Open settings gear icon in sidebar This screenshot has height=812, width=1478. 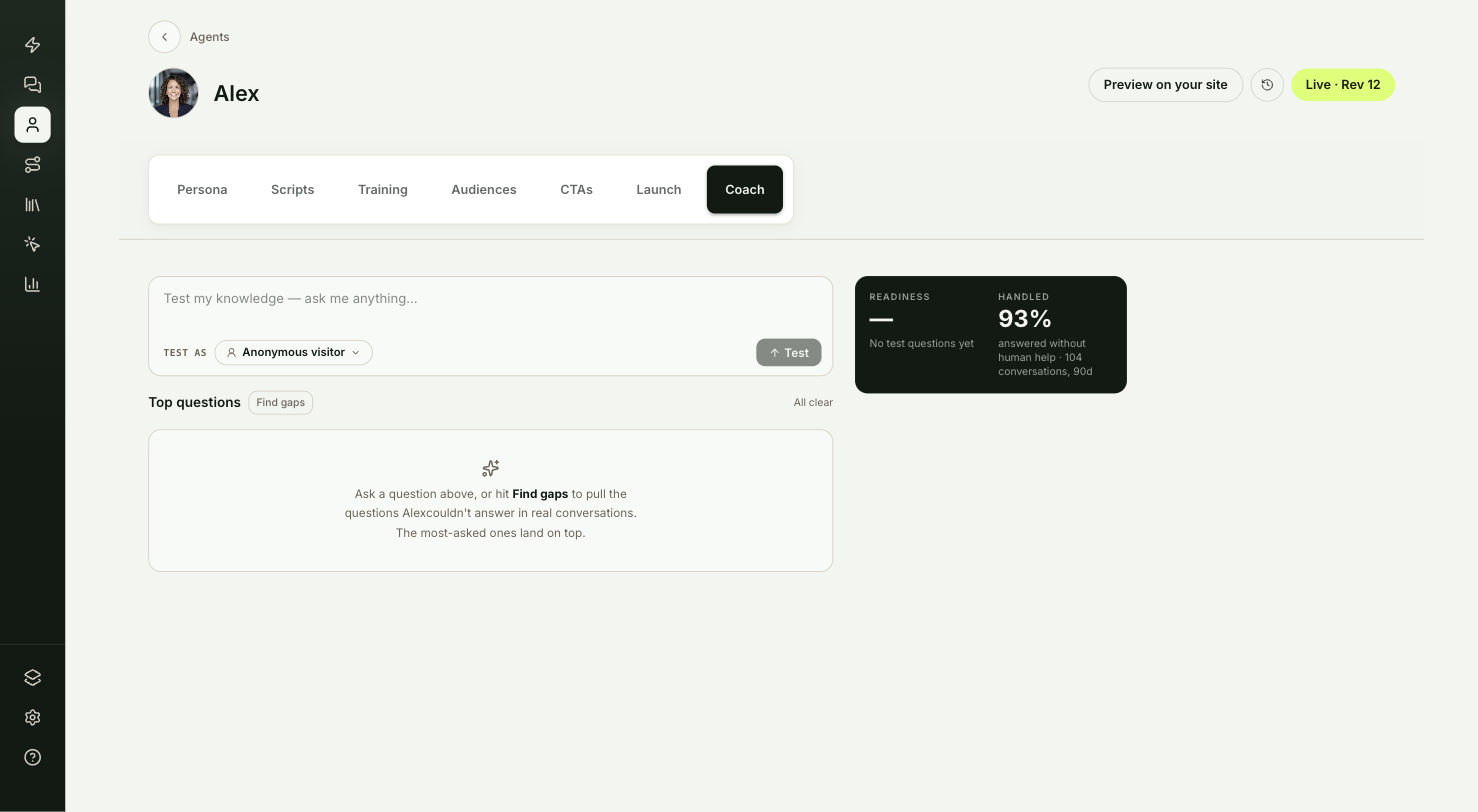32,718
